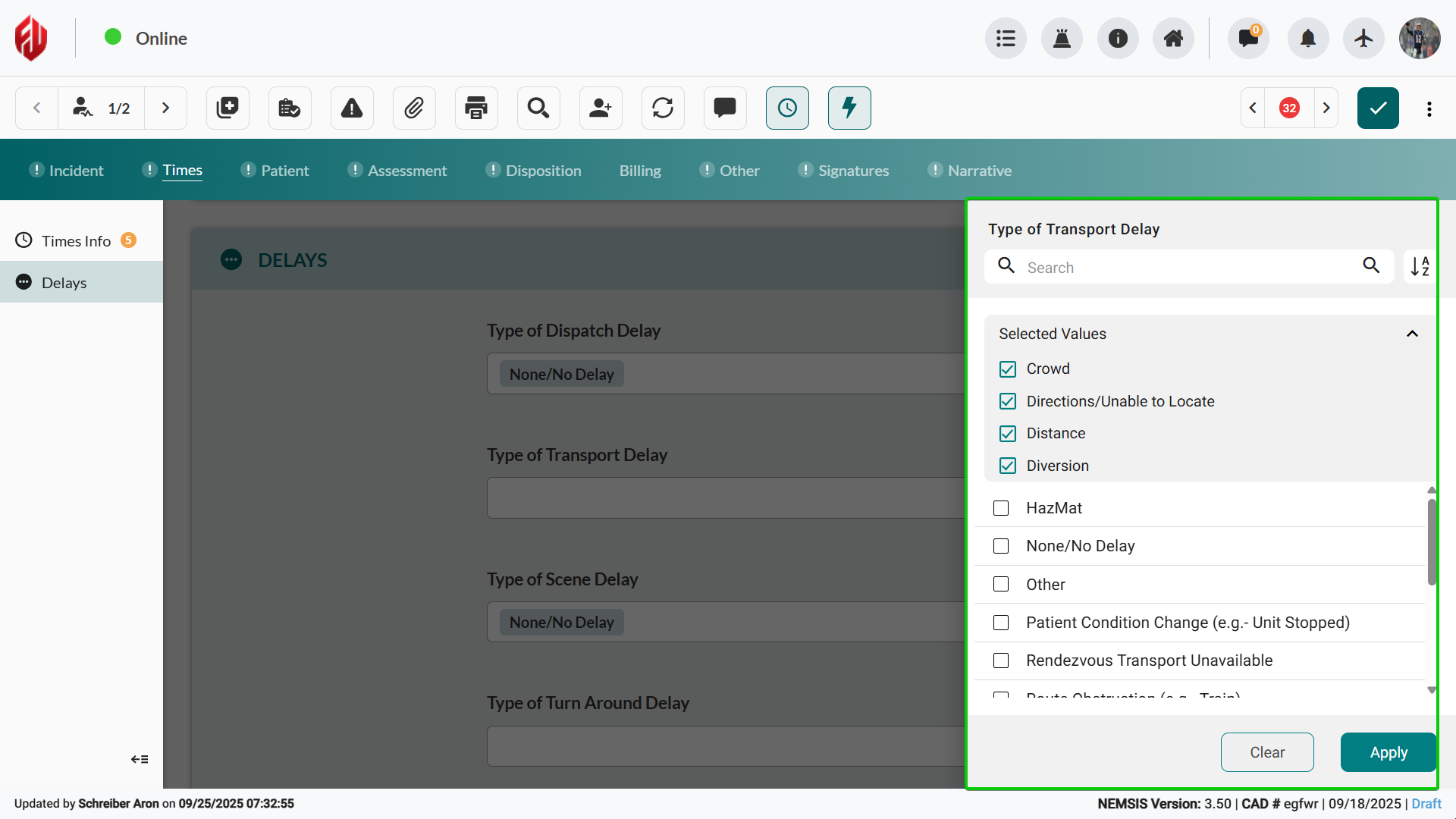This screenshot has width=1456, height=819.
Task: Click the refresh sync icon
Action: coord(663,108)
